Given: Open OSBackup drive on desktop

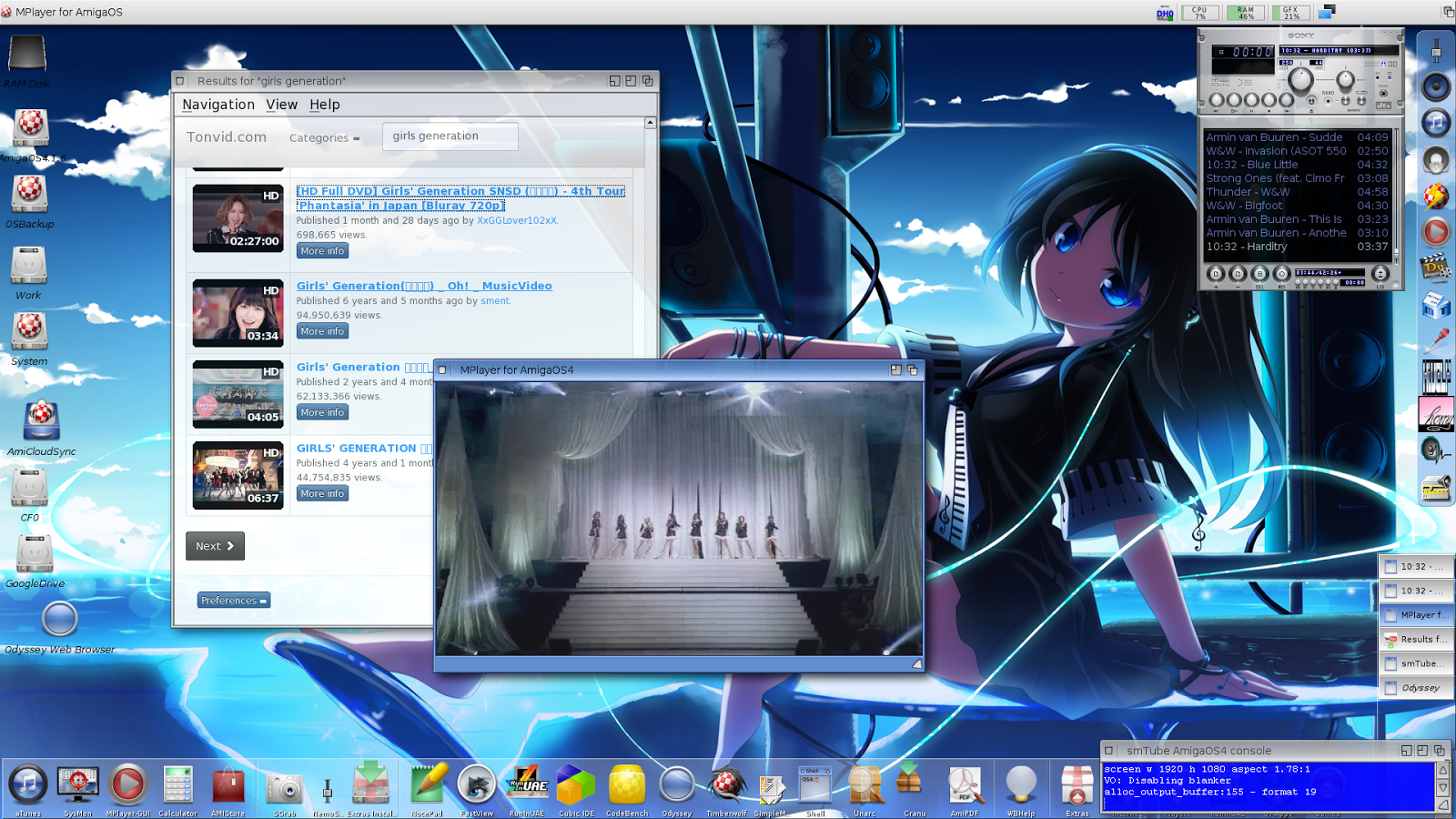Looking at the screenshot, I should [x=29, y=194].
